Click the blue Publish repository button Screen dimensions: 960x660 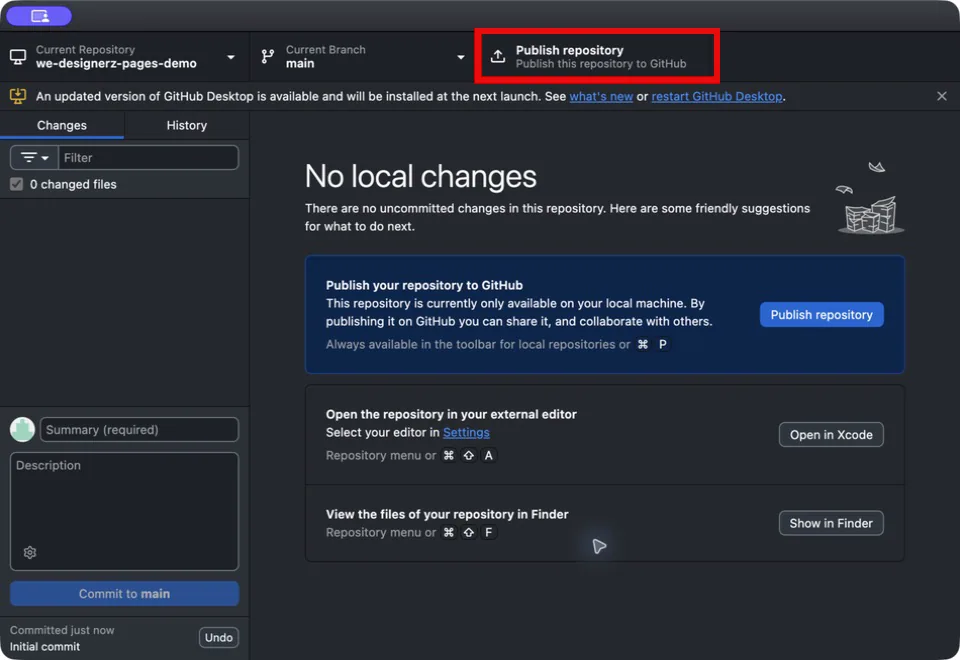pyautogui.click(x=821, y=315)
